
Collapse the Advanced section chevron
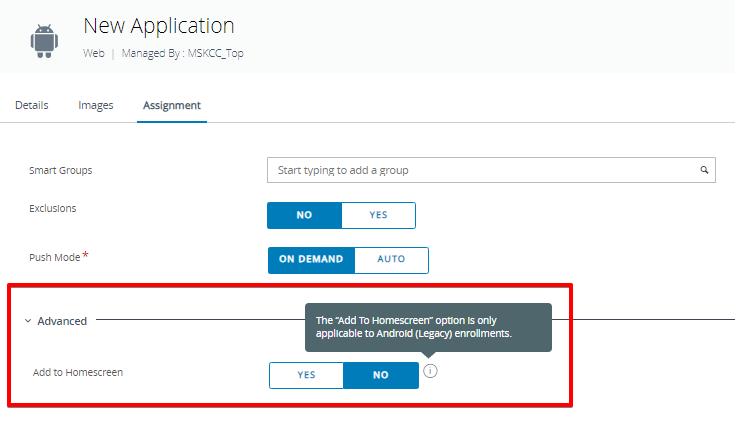[x=27, y=321]
